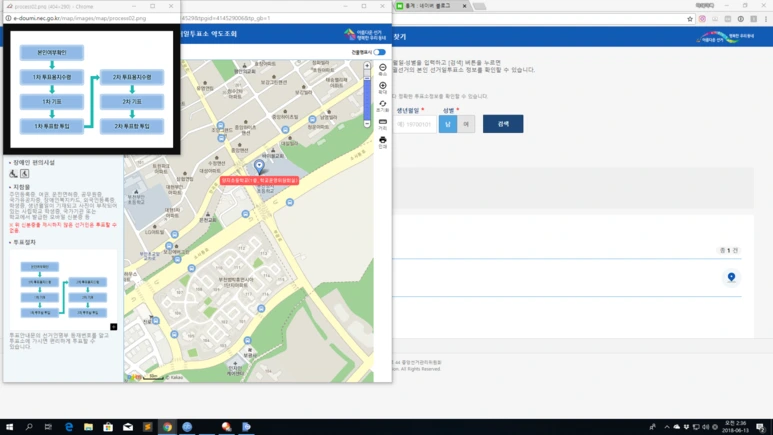Click Chrome icon on taskbar
Image resolution: width=773 pixels, height=435 pixels.
[x=168, y=427]
